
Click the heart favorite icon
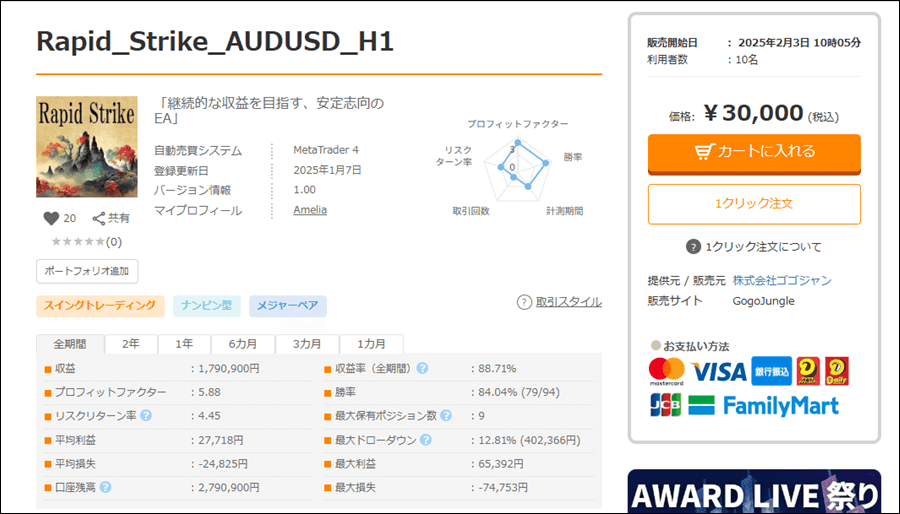point(52,218)
